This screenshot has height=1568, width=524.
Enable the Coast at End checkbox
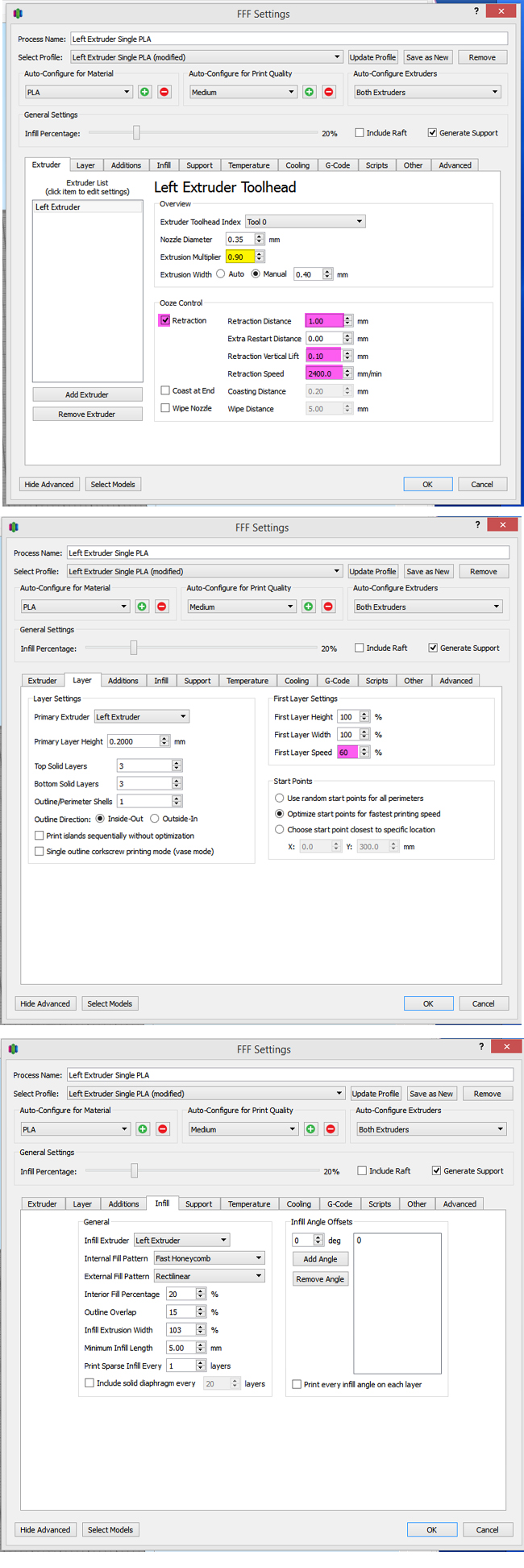click(x=165, y=390)
